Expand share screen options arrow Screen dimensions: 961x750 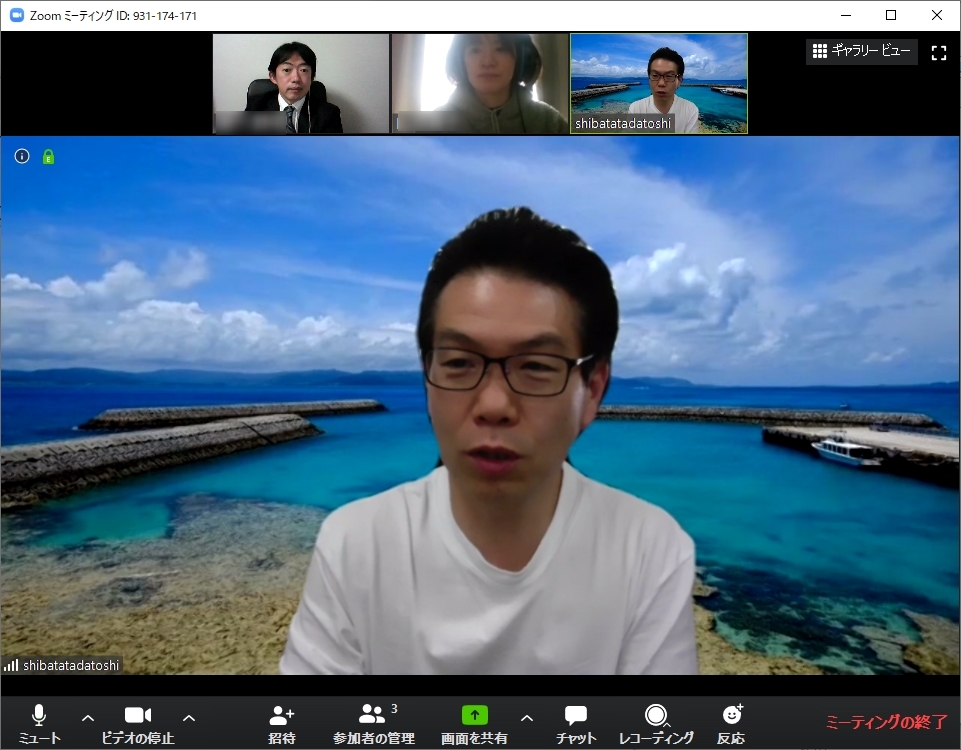[x=527, y=717]
